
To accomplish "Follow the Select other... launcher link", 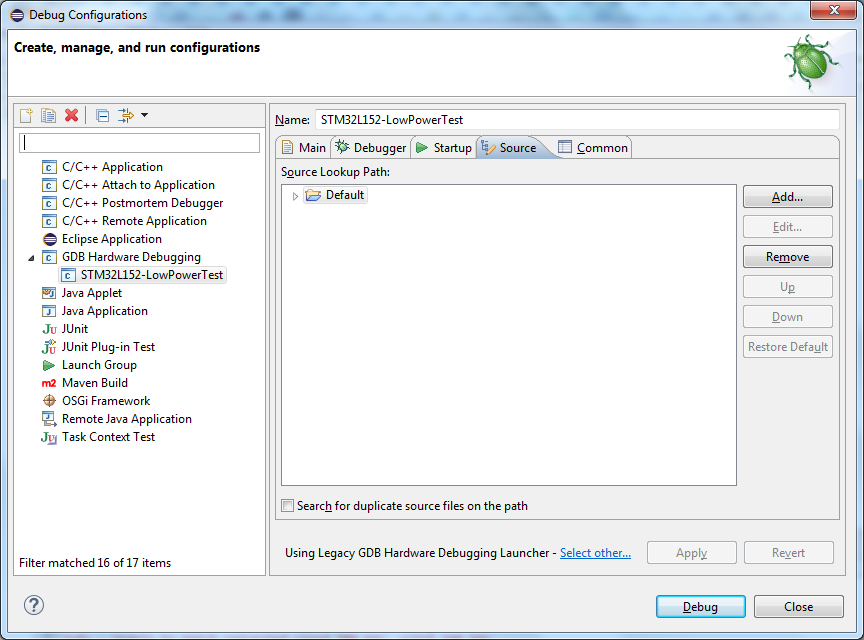I will pos(595,553).
